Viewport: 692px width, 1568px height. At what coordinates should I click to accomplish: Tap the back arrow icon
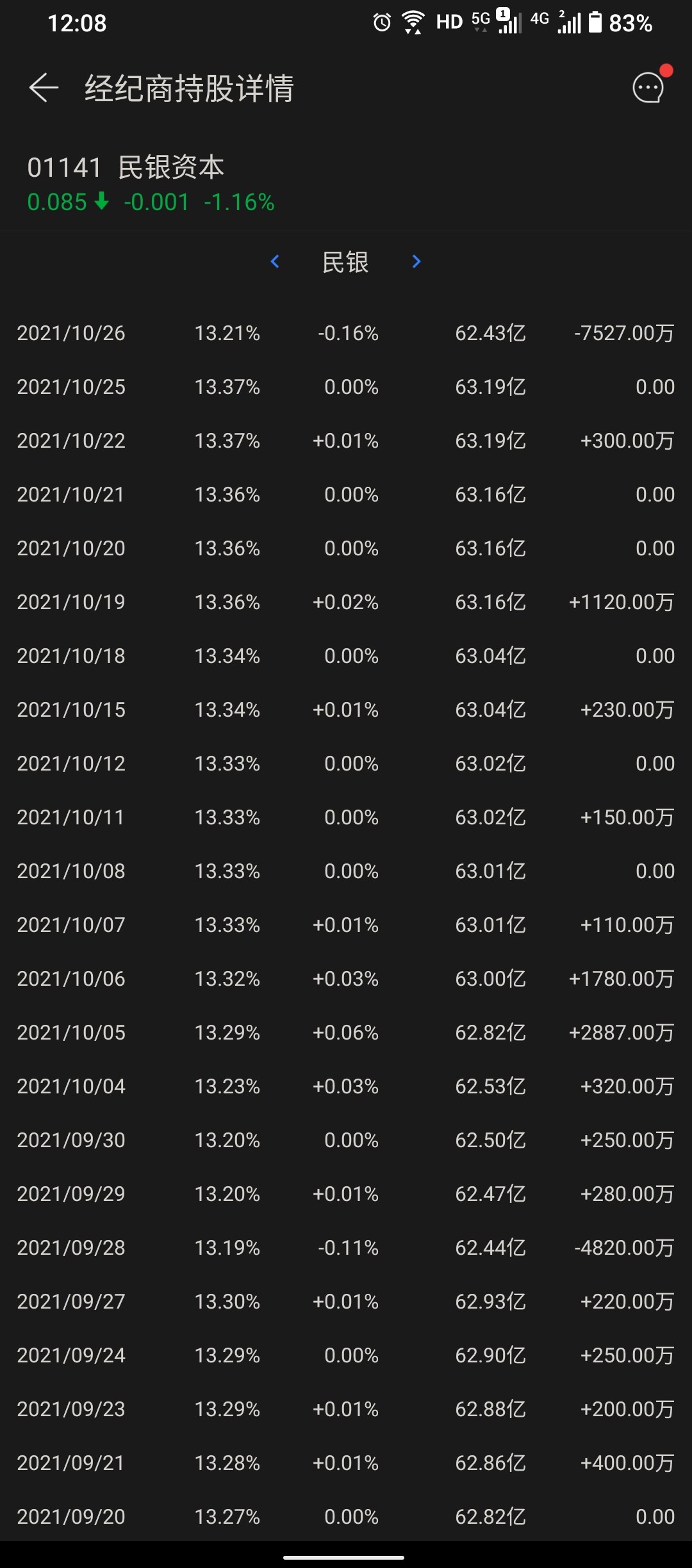[44, 88]
